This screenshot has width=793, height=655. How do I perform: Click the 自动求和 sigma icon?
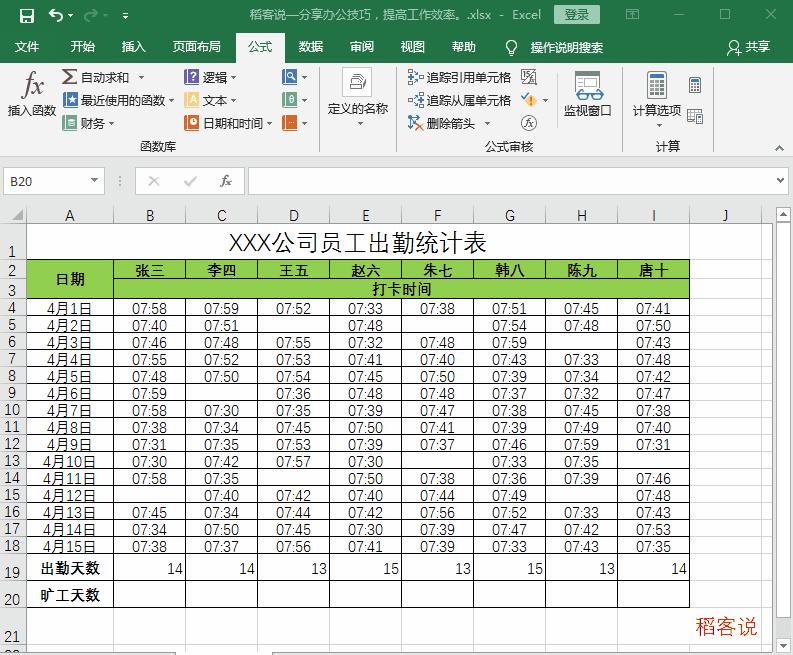[x=69, y=77]
